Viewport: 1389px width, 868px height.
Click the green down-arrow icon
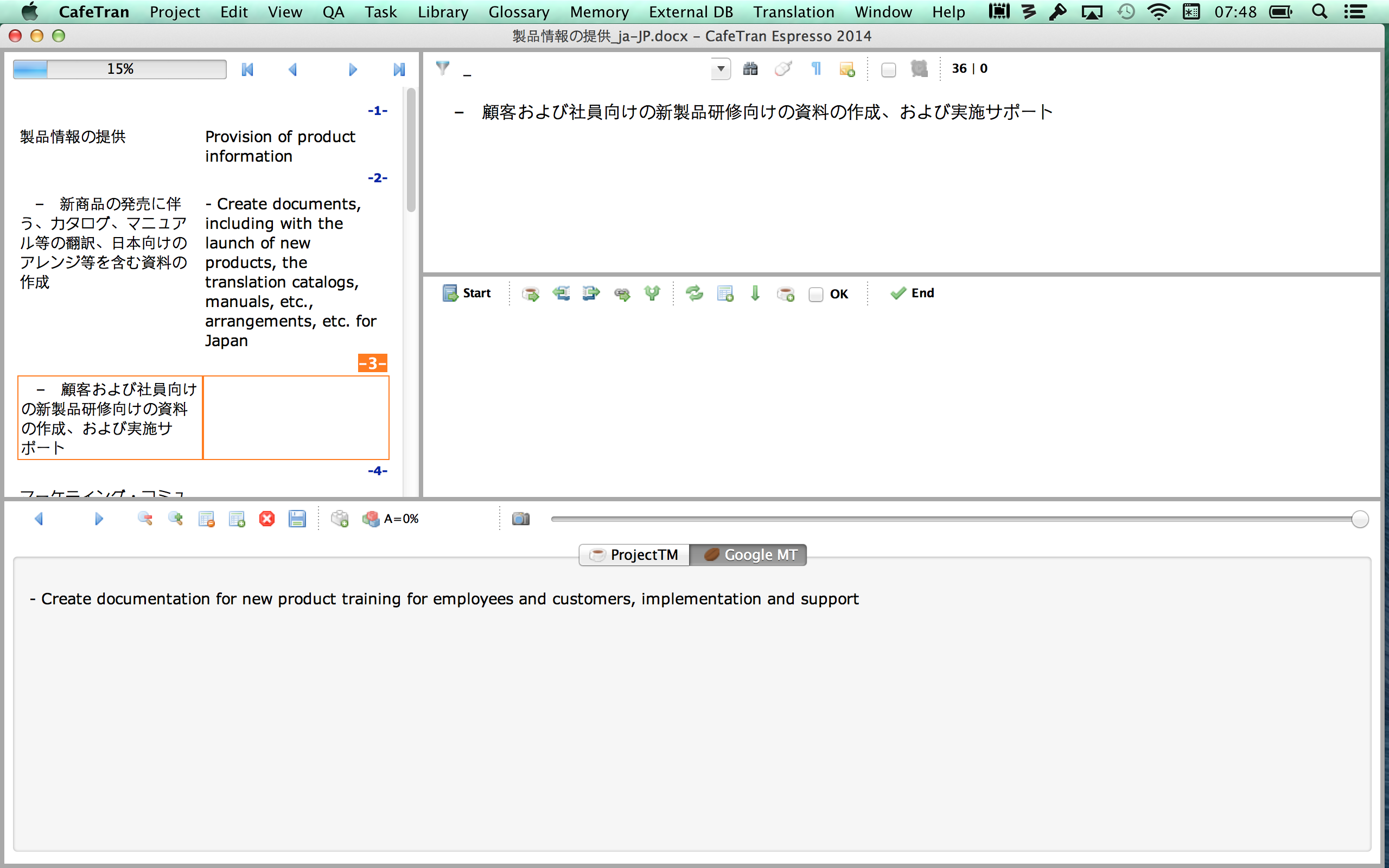coord(755,293)
